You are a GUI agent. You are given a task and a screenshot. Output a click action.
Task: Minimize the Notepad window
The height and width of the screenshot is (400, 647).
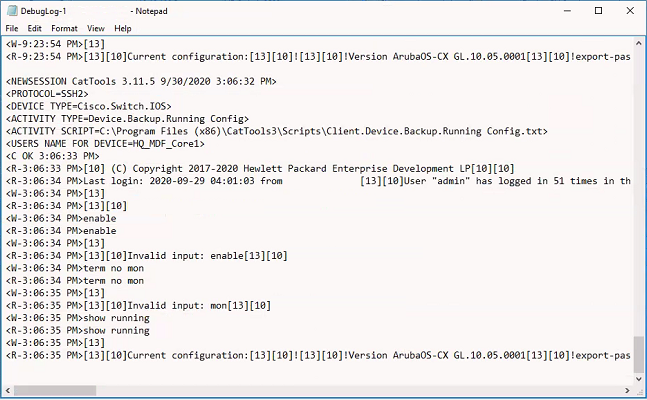click(x=567, y=11)
